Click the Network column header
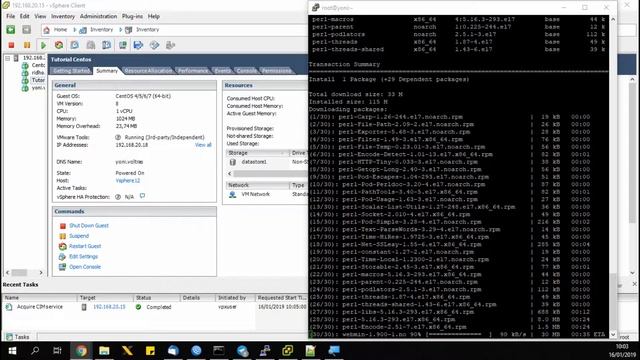The width and height of the screenshot is (640, 360). [257, 185]
